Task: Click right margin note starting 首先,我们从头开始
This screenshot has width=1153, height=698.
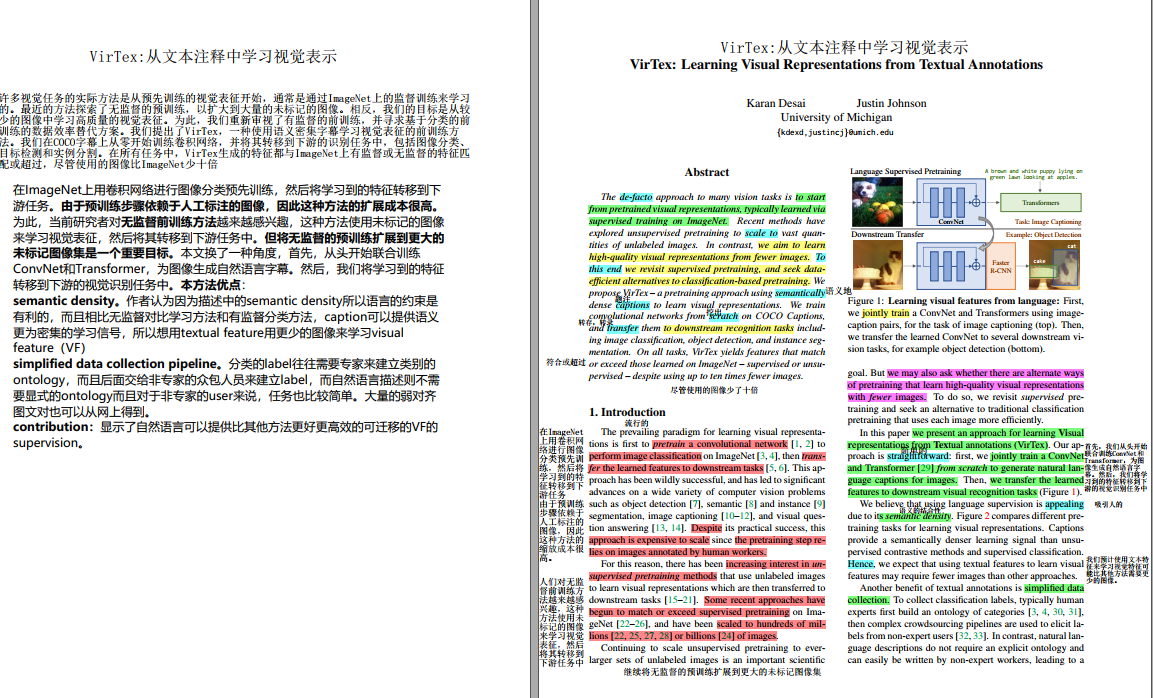Action: pyautogui.click(x=1115, y=467)
